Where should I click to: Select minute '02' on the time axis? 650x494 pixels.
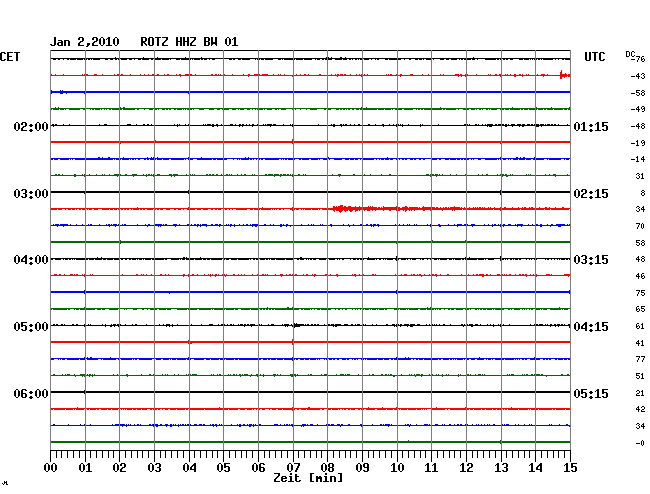pyautogui.click(x=119, y=467)
